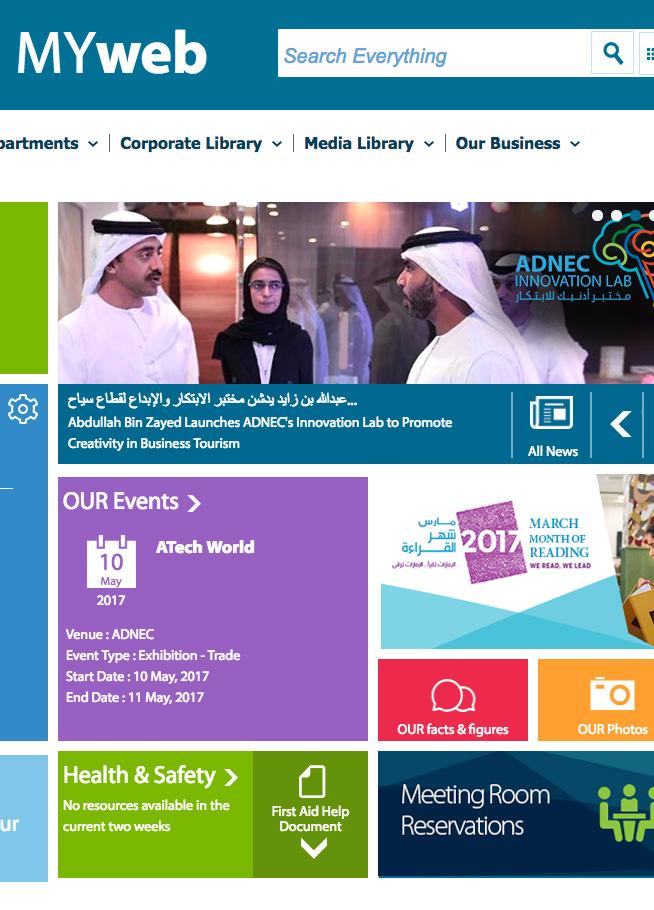Click the First Aid Help Document icon
Screen dimensions: 654x910
pyautogui.click(x=311, y=781)
